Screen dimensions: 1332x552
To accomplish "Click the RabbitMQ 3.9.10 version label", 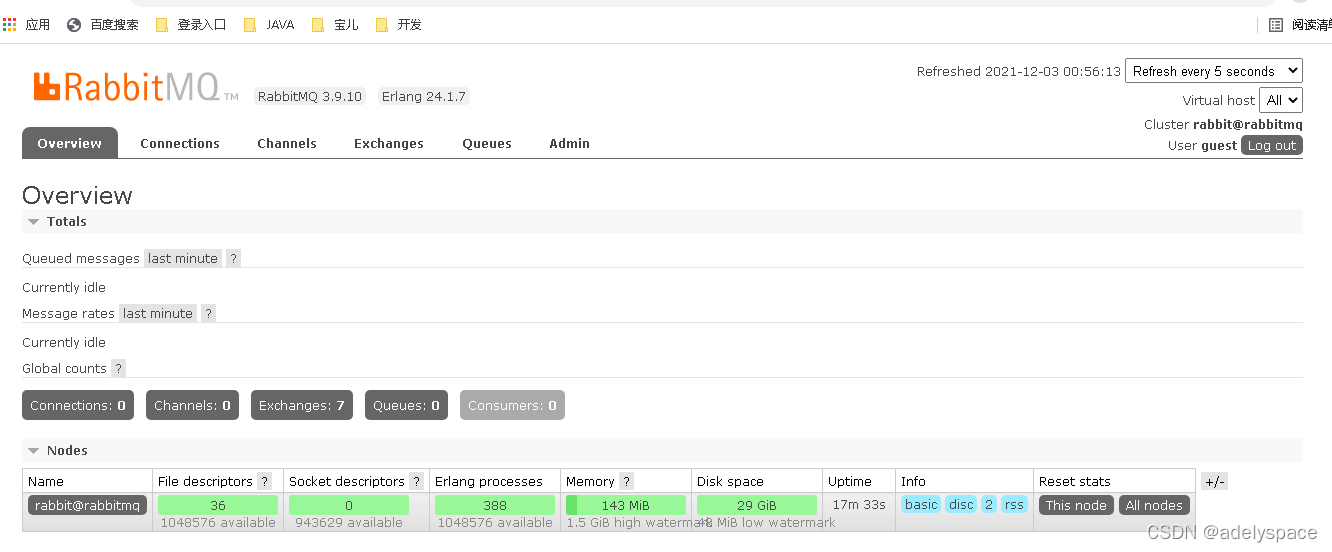I will pos(310,97).
